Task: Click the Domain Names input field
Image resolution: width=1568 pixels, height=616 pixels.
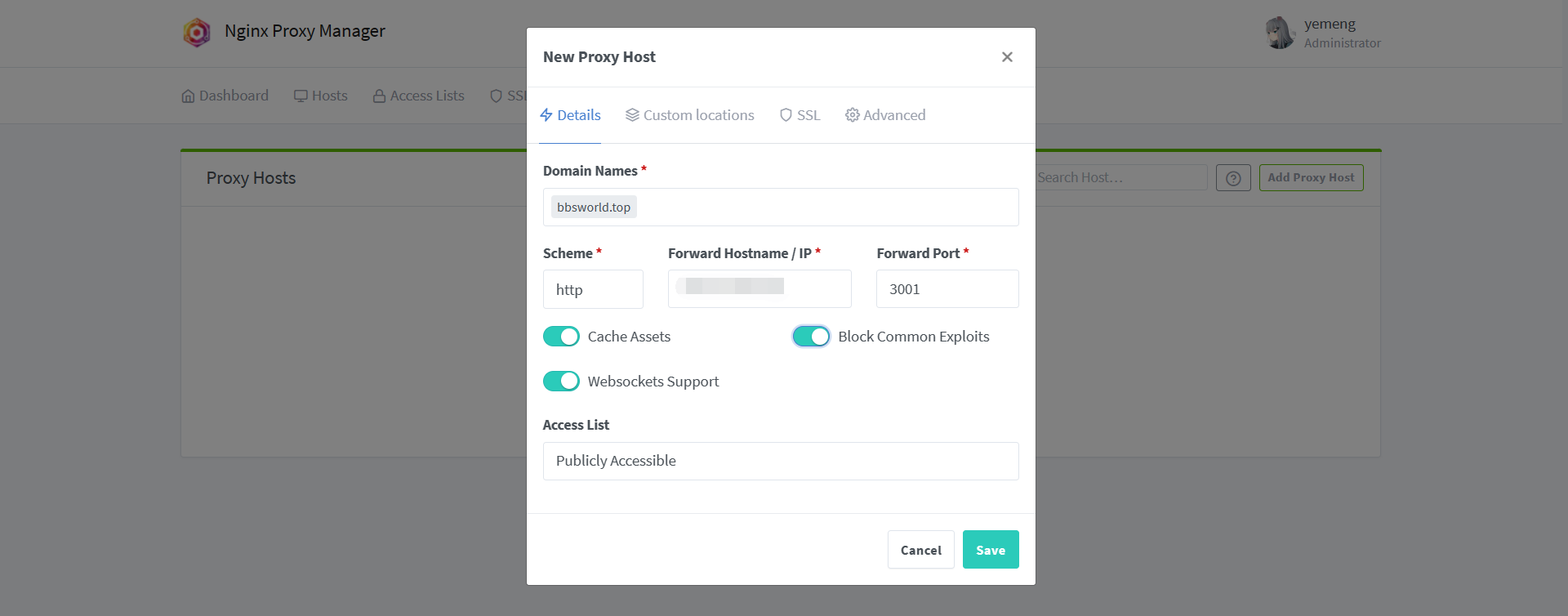Action: point(825,208)
